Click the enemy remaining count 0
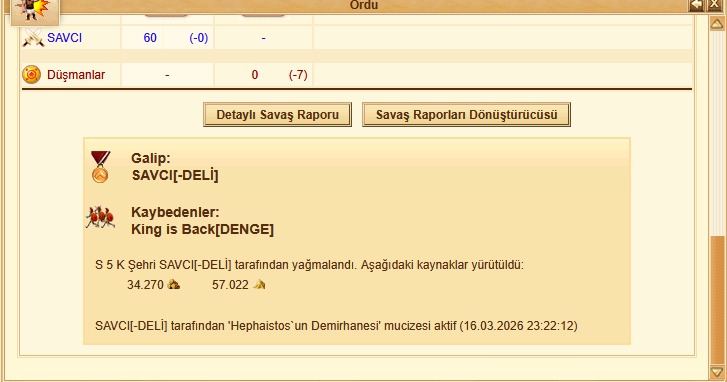 (x=255, y=75)
